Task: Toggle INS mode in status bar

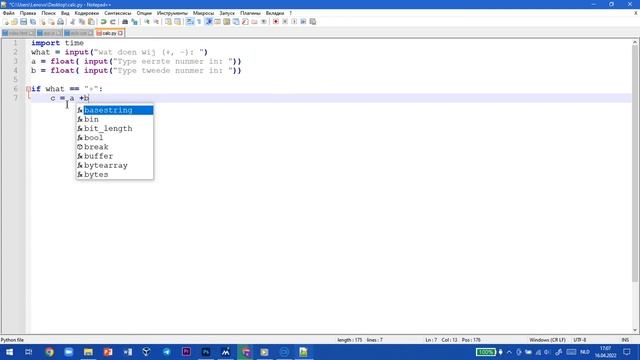Action: pos(625,340)
